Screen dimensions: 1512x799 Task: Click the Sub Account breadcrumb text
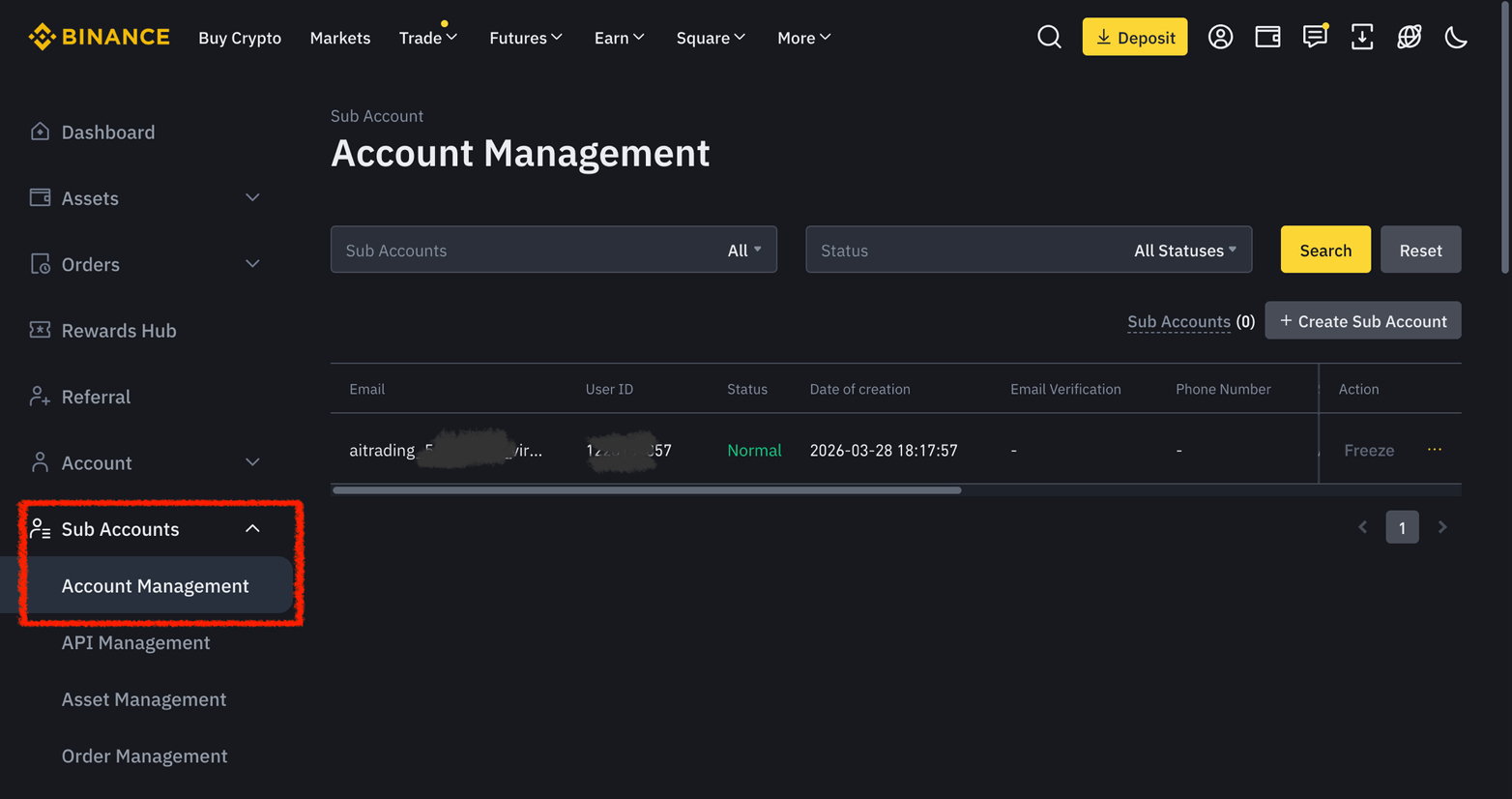coord(377,116)
